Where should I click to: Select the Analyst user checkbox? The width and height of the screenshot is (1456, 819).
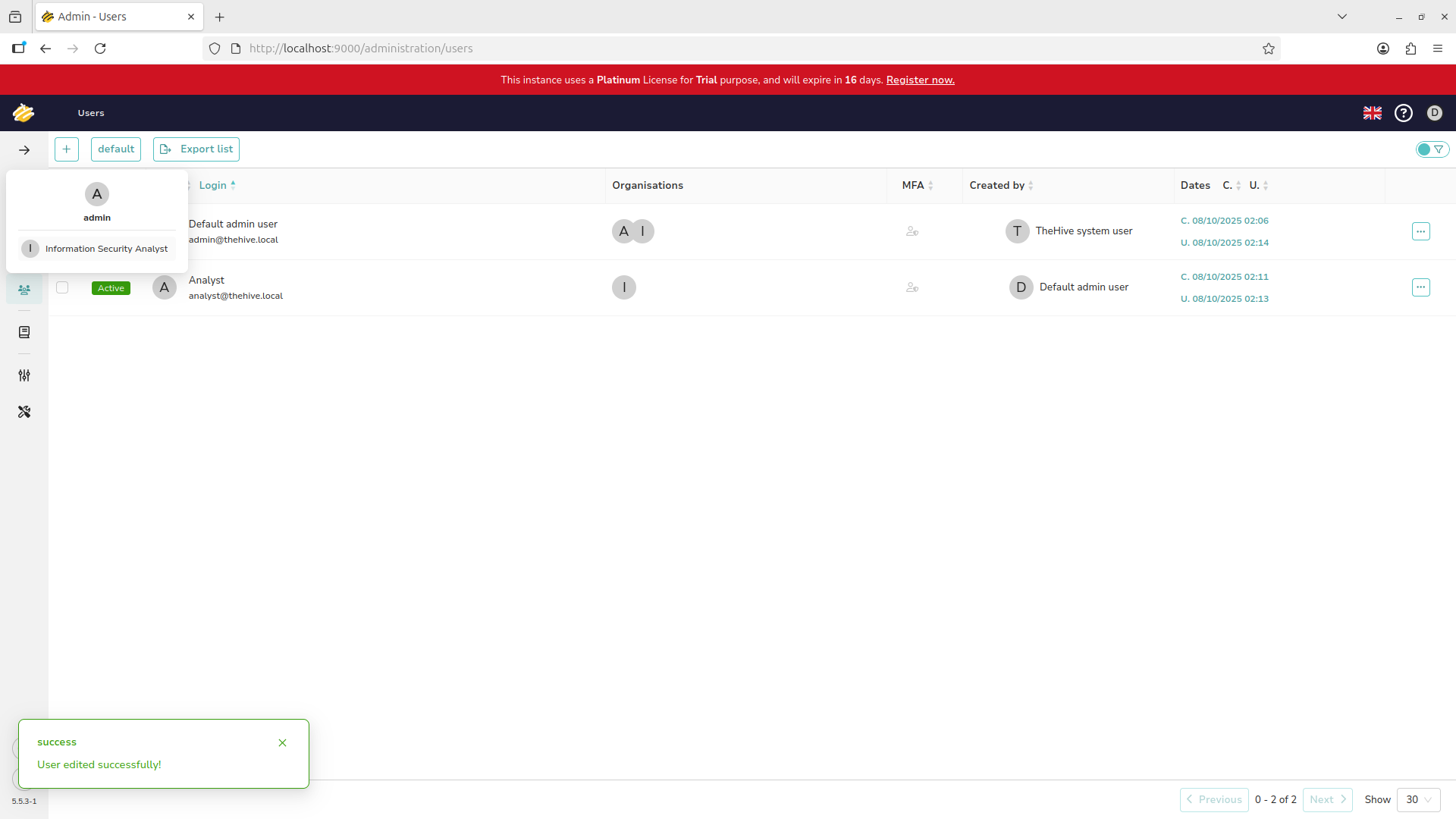coord(62,287)
